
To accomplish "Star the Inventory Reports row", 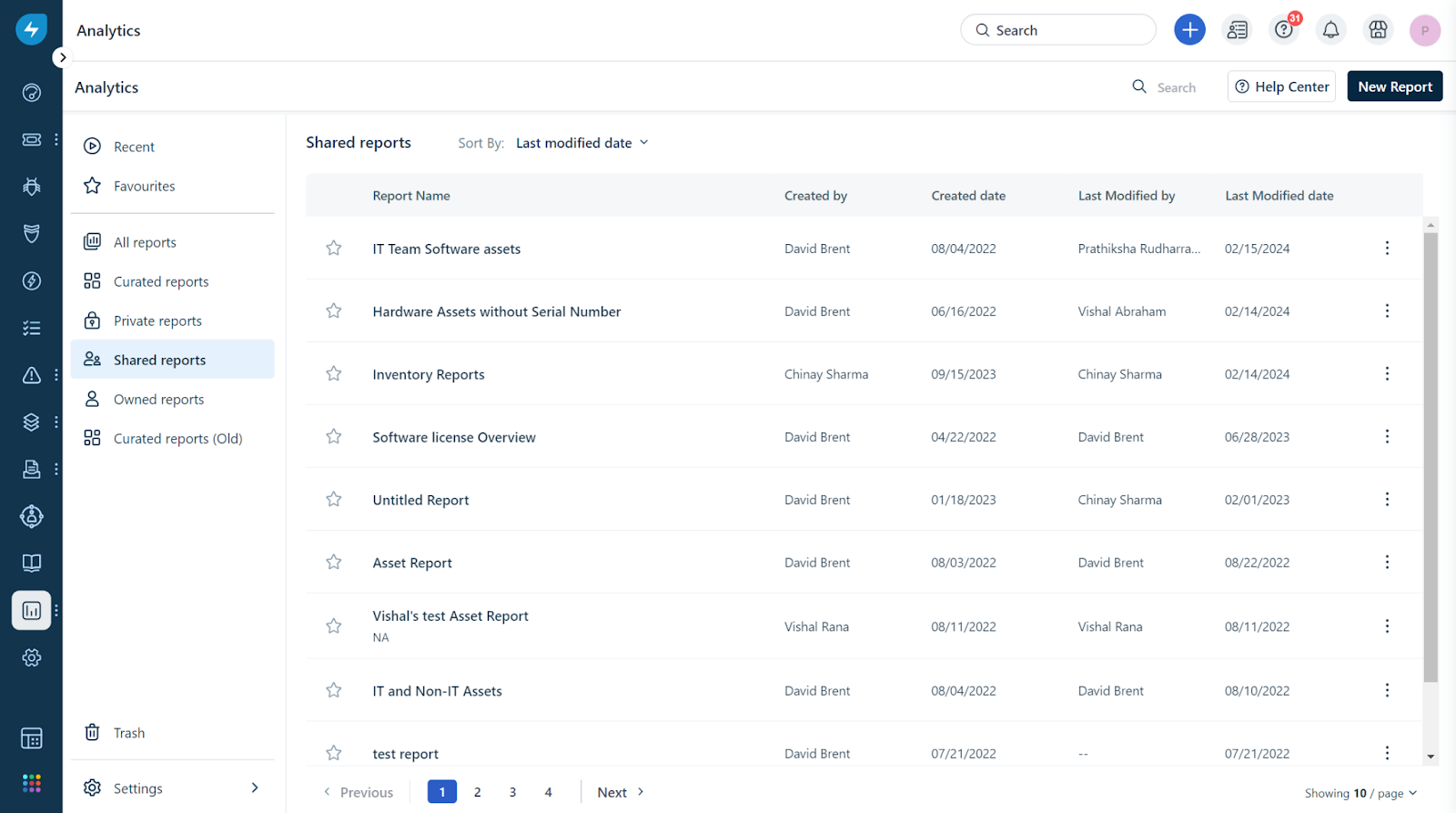I will coord(334,374).
